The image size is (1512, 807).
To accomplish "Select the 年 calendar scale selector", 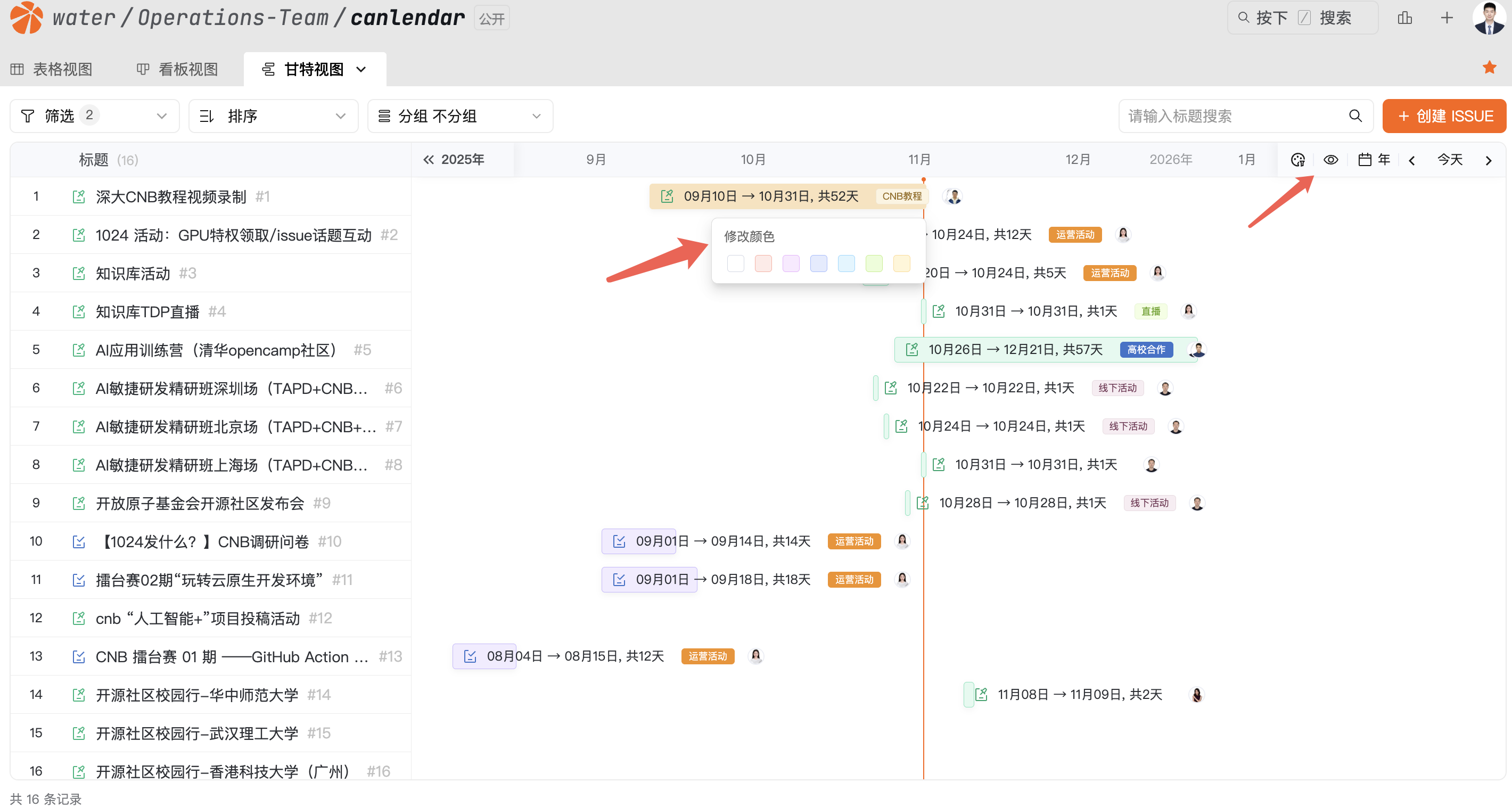I will [x=1374, y=160].
